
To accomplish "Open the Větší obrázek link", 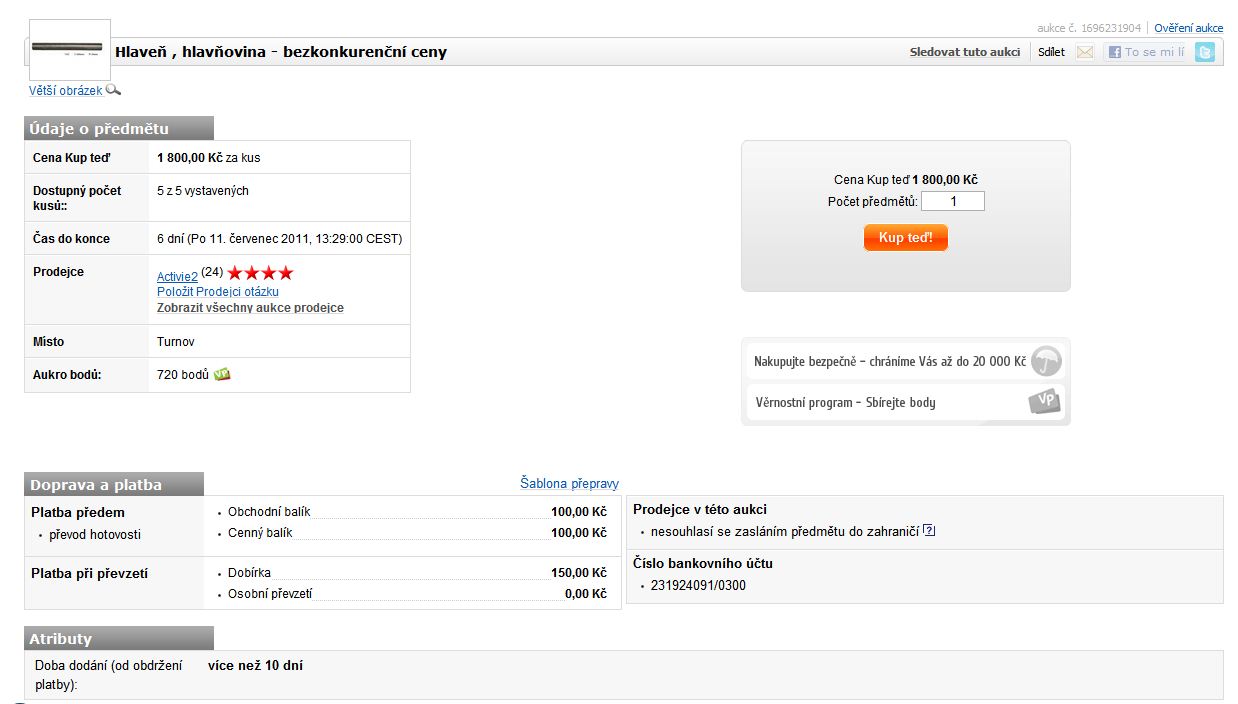I will point(66,91).
